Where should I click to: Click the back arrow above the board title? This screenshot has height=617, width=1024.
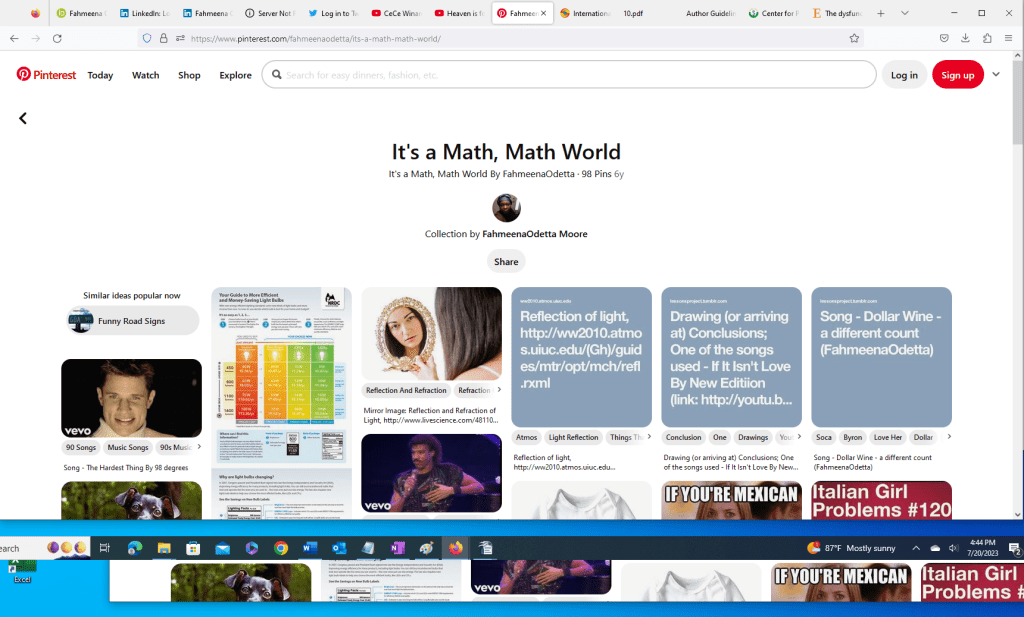(23, 118)
